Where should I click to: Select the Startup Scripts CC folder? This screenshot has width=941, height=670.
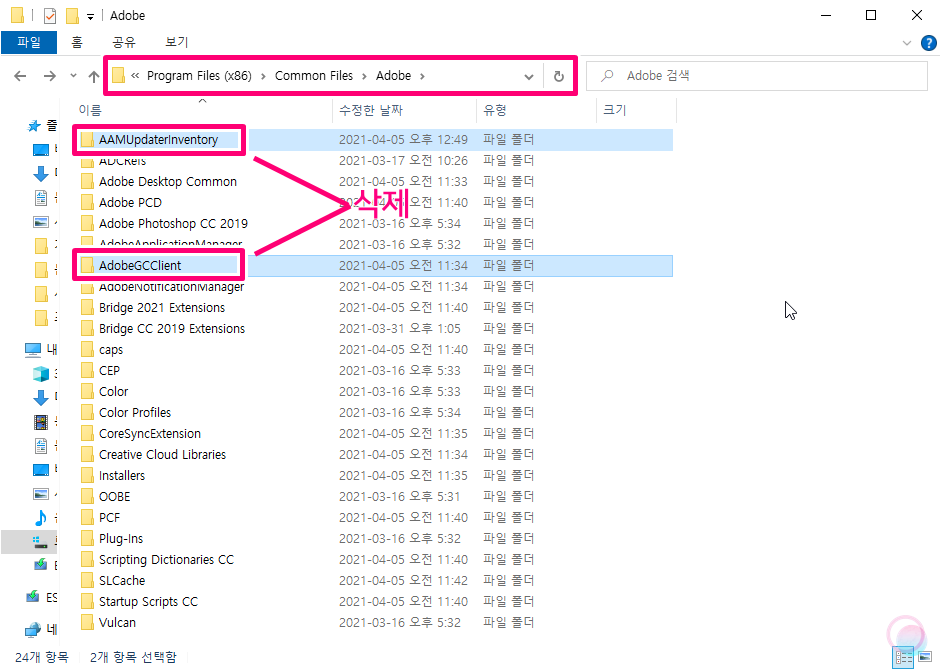(x=148, y=602)
